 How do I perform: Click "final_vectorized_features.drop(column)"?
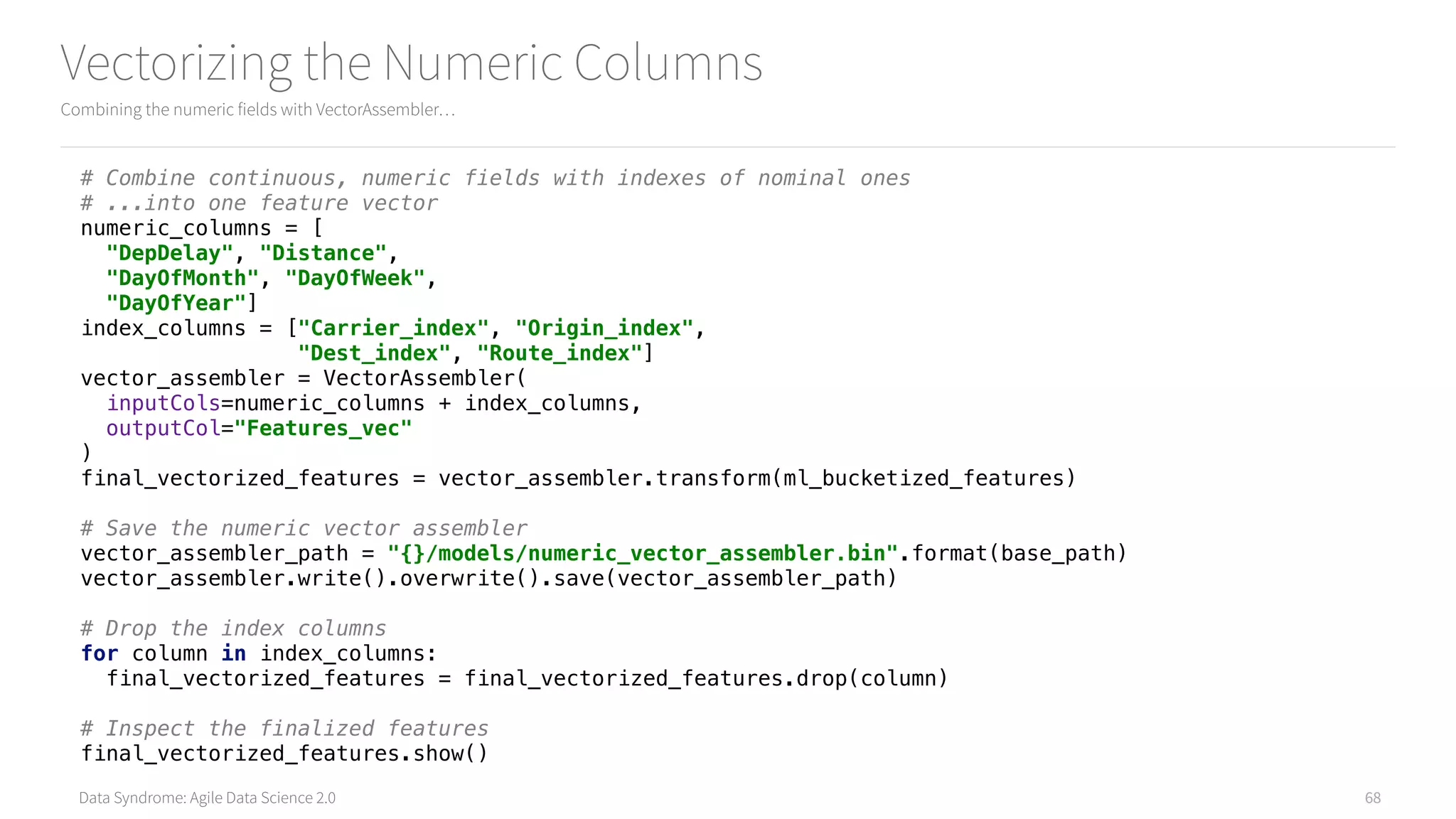(706, 678)
